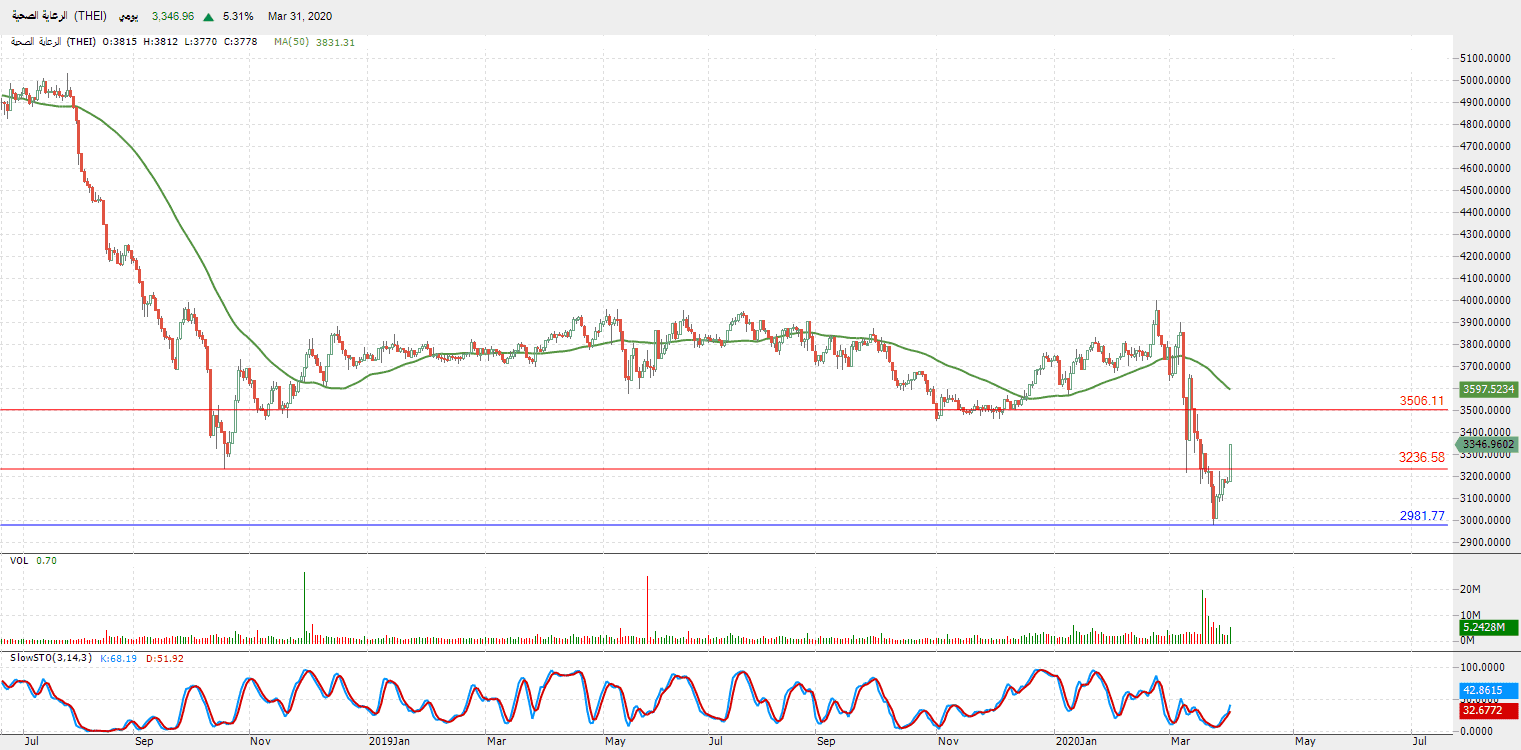Click the D:51.92 stochastic value

(164, 657)
